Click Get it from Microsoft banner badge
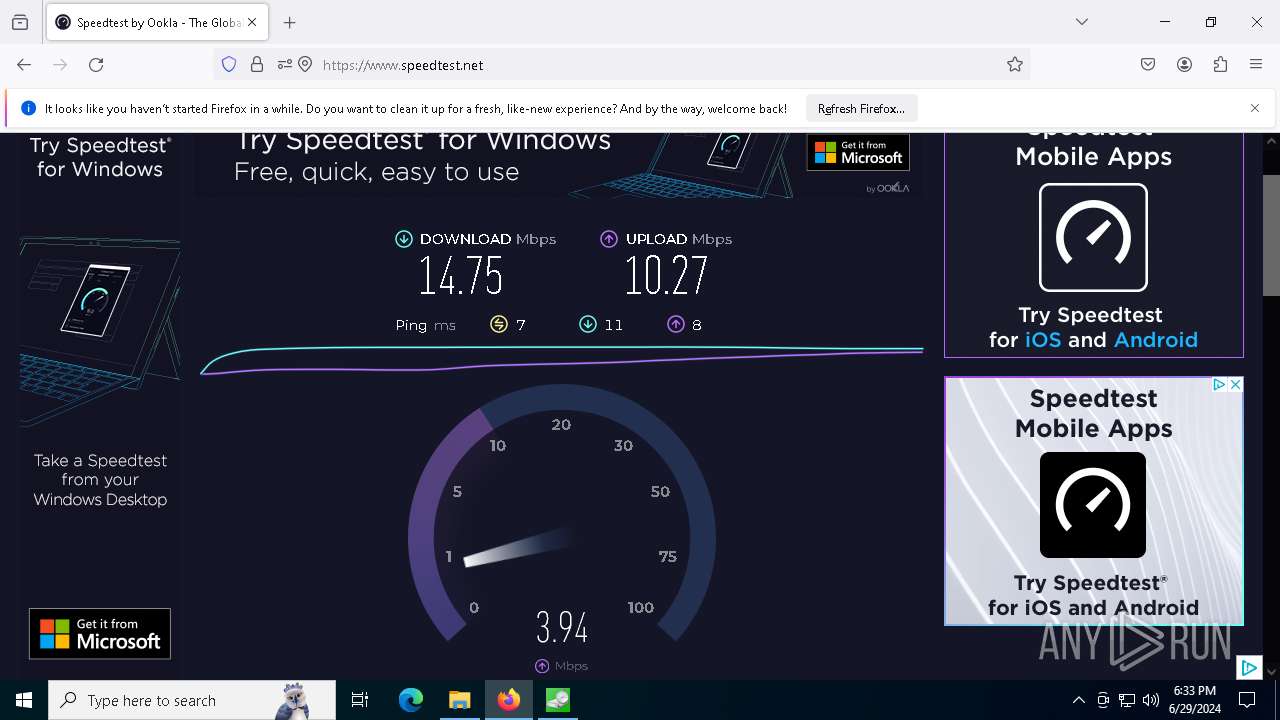 858,152
